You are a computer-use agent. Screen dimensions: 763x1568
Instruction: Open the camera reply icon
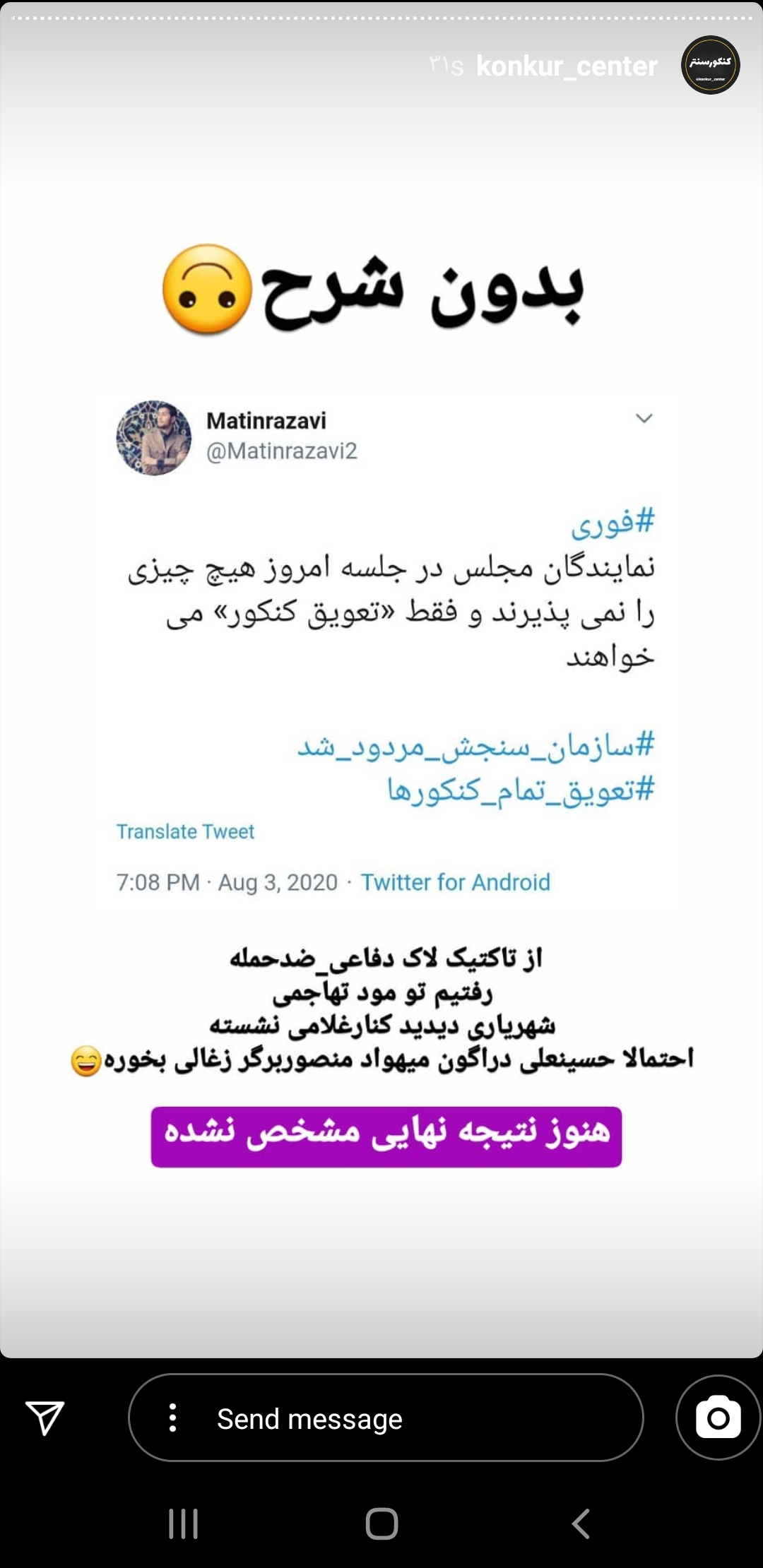(718, 1418)
